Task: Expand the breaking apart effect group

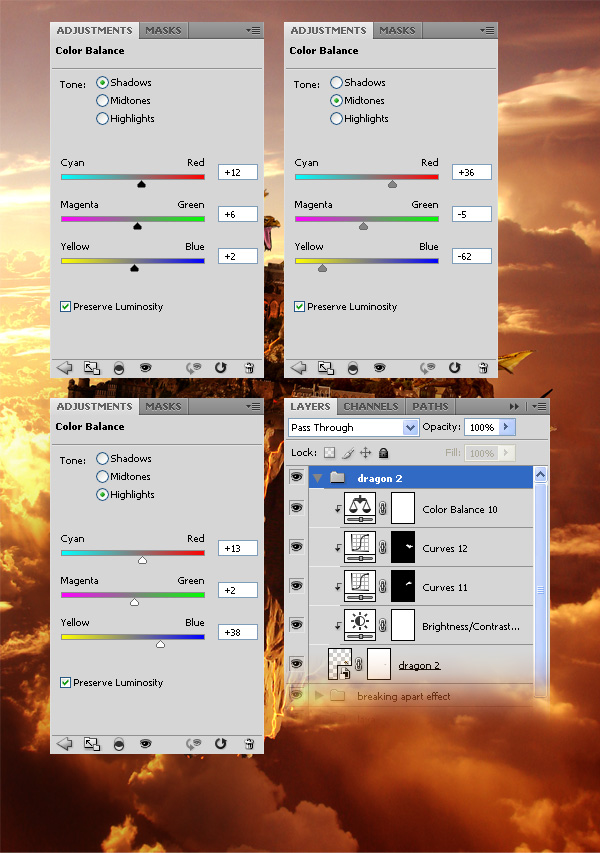Action: tap(319, 695)
